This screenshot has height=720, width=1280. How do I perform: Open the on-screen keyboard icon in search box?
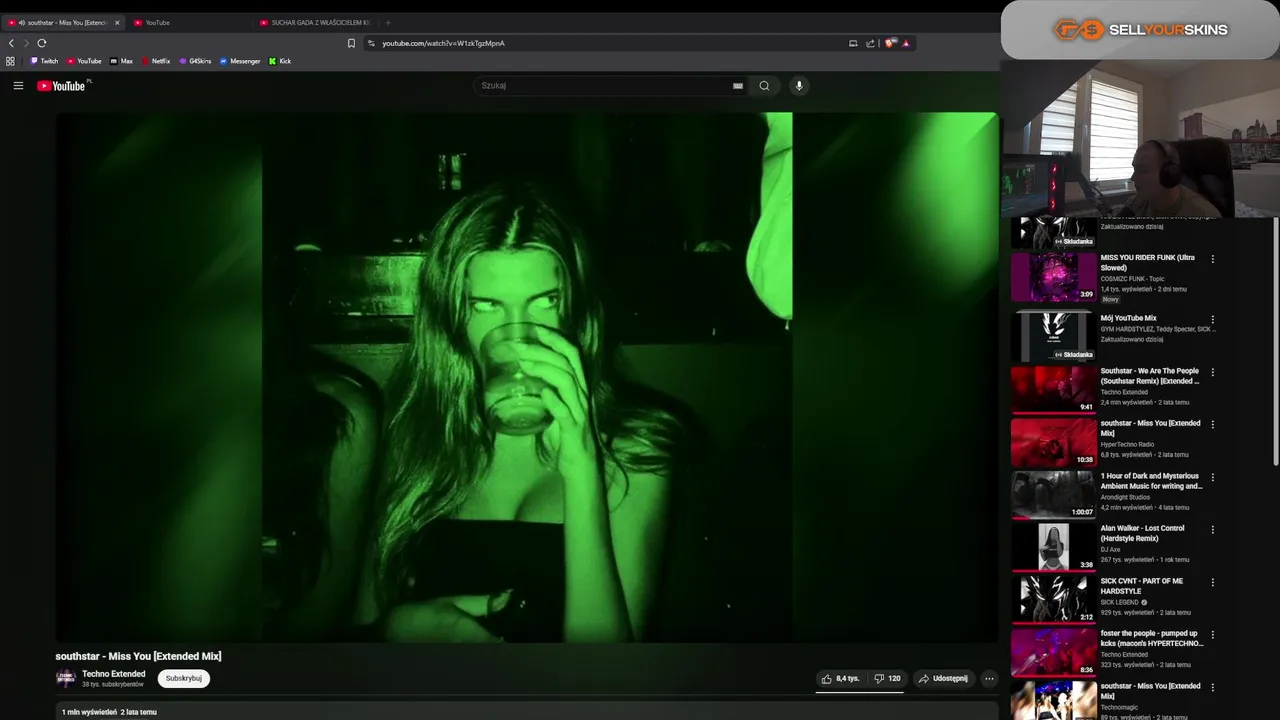(738, 86)
